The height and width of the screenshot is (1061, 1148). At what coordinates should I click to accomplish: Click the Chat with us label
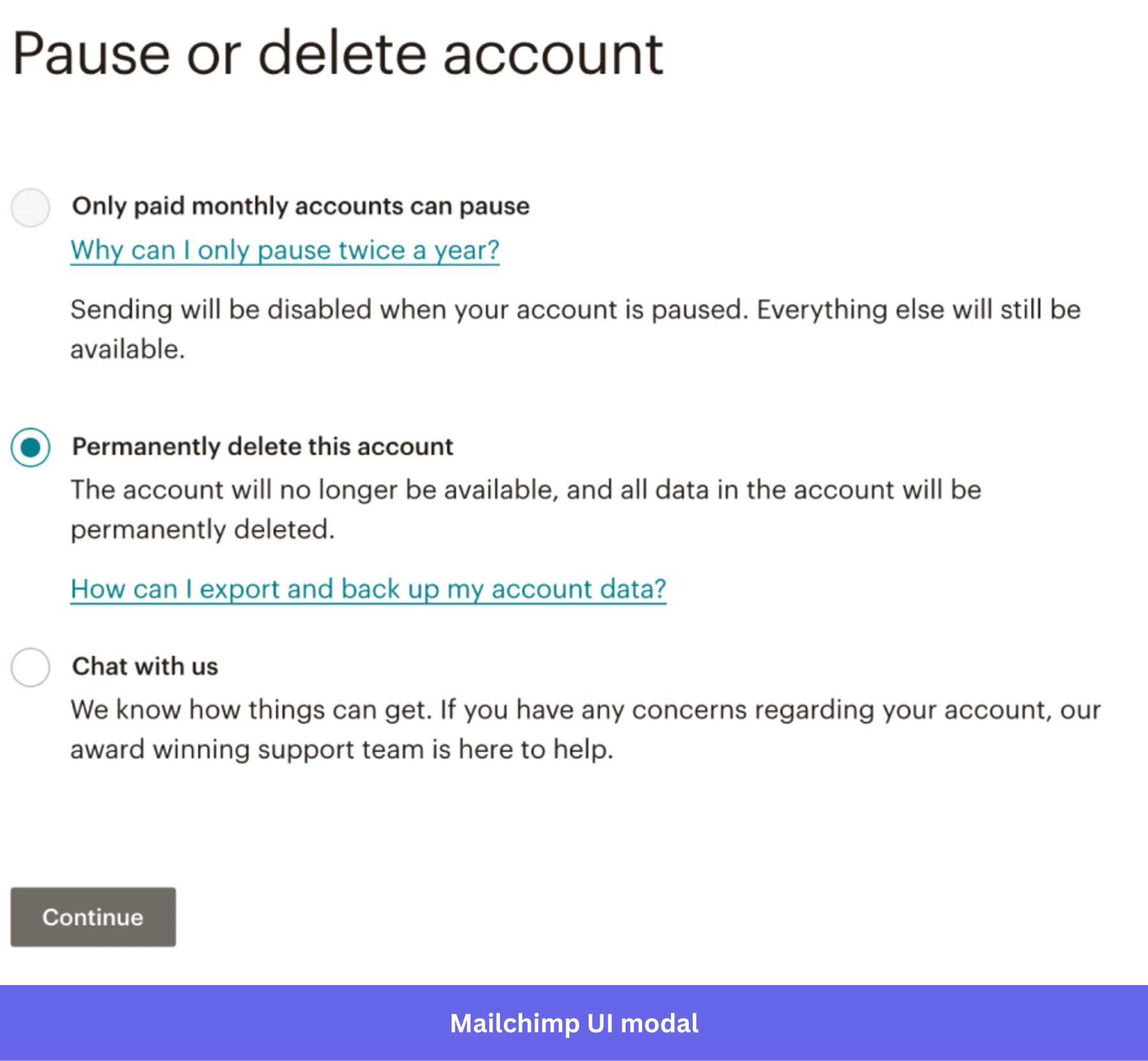click(145, 667)
